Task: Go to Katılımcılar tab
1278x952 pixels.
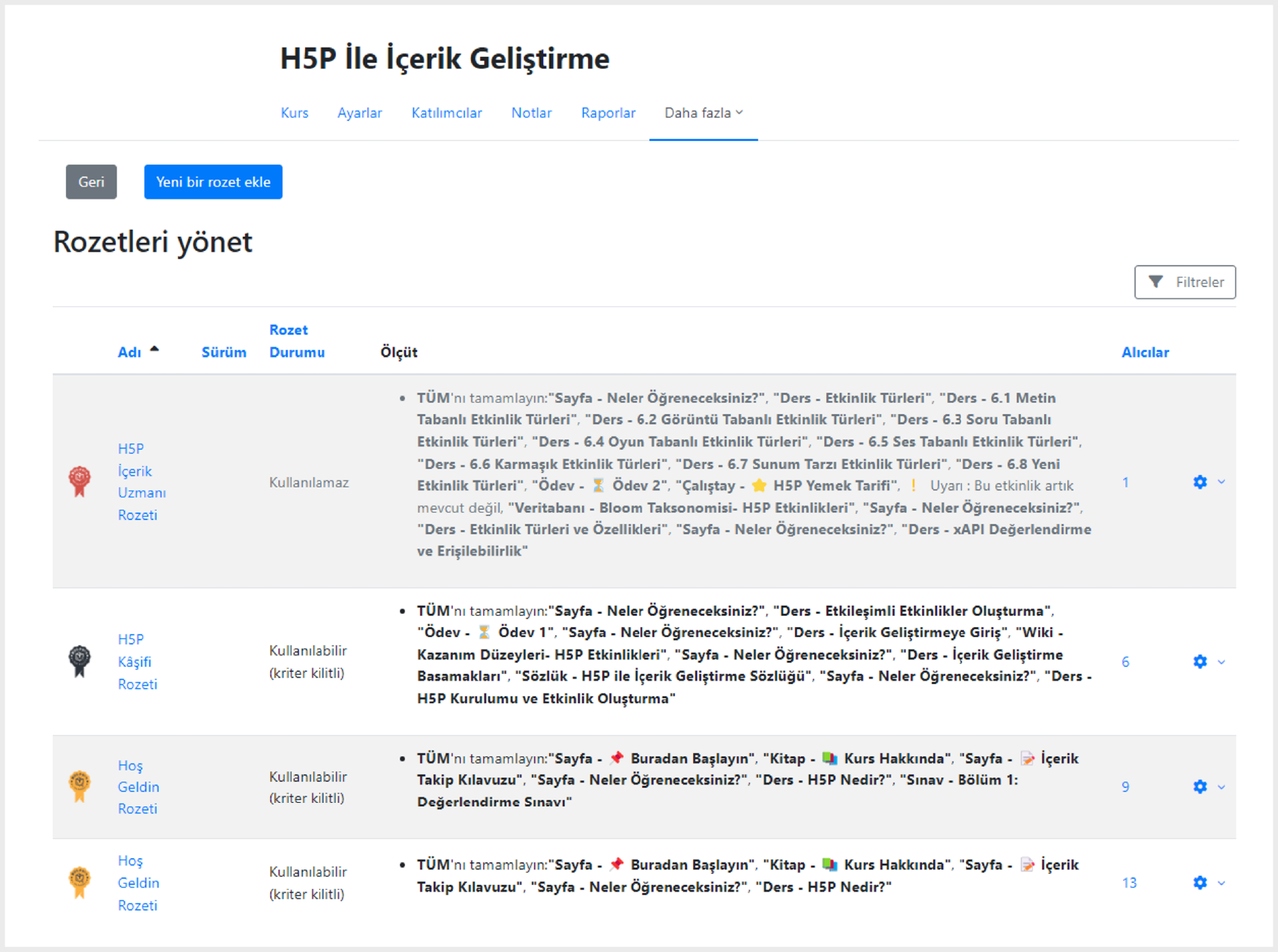Action: pos(447,113)
